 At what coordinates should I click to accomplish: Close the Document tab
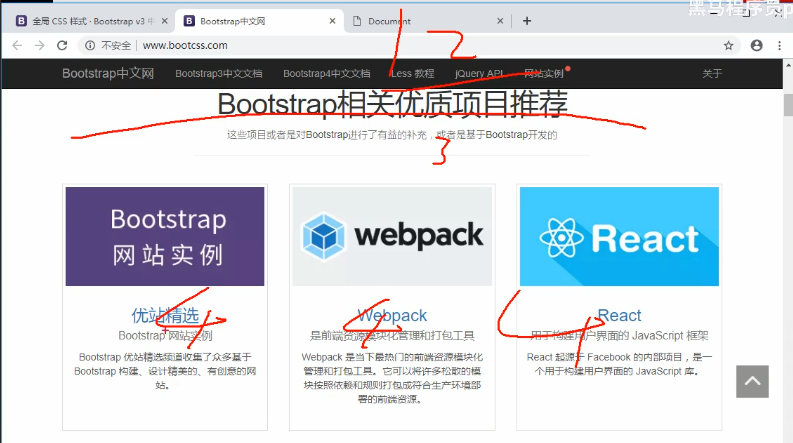(x=500, y=21)
